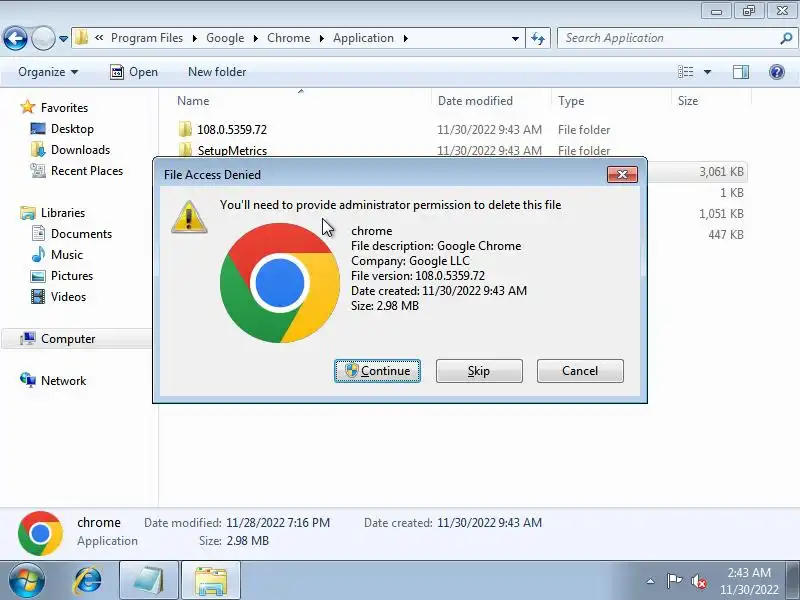
Task: Launch Internet Explorer from taskbar
Action: [x=88, y=581]
